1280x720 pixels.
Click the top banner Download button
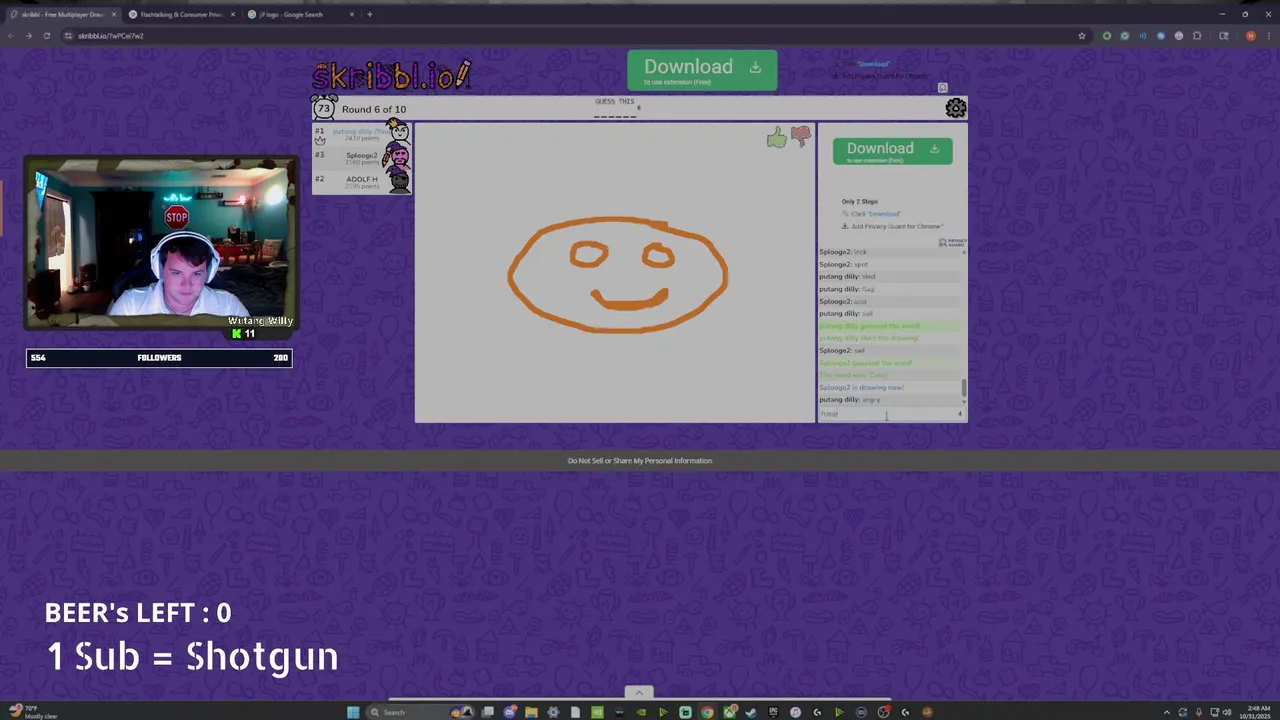point(702,70)
